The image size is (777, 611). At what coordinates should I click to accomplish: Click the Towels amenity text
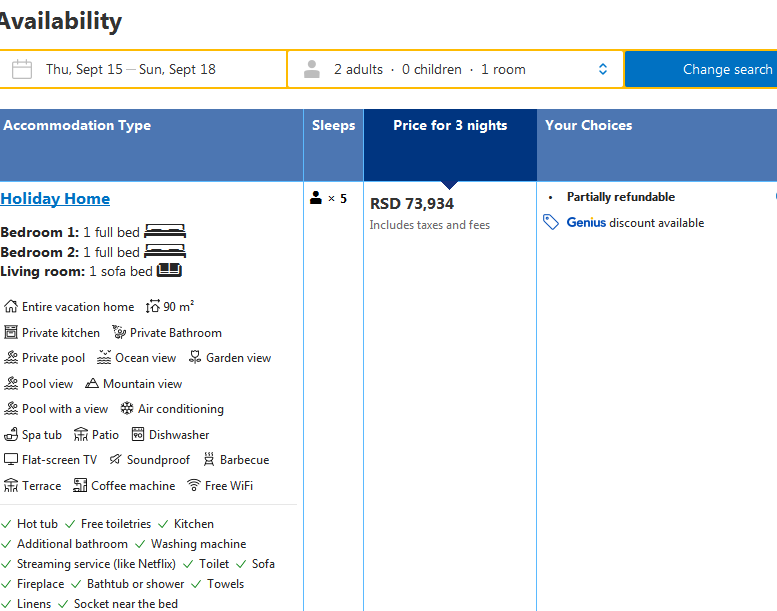[x=225, y=584]
